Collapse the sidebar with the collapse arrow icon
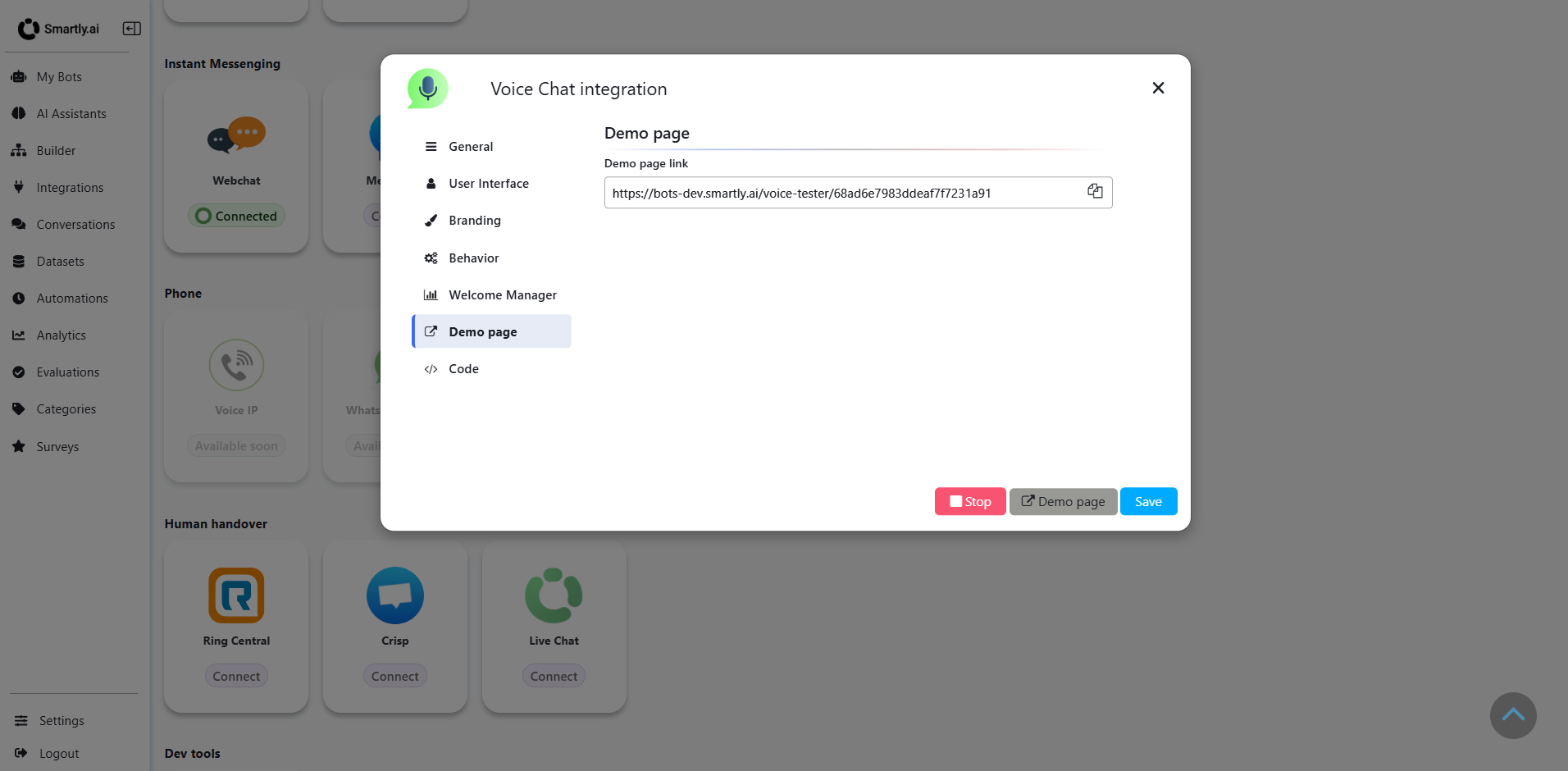 coord(130,28)
